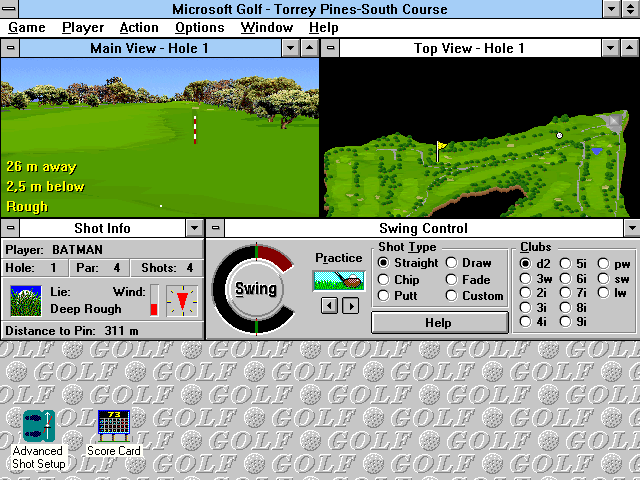Click the Top View - Hole 1 title bar

click(x=470, y=48)
